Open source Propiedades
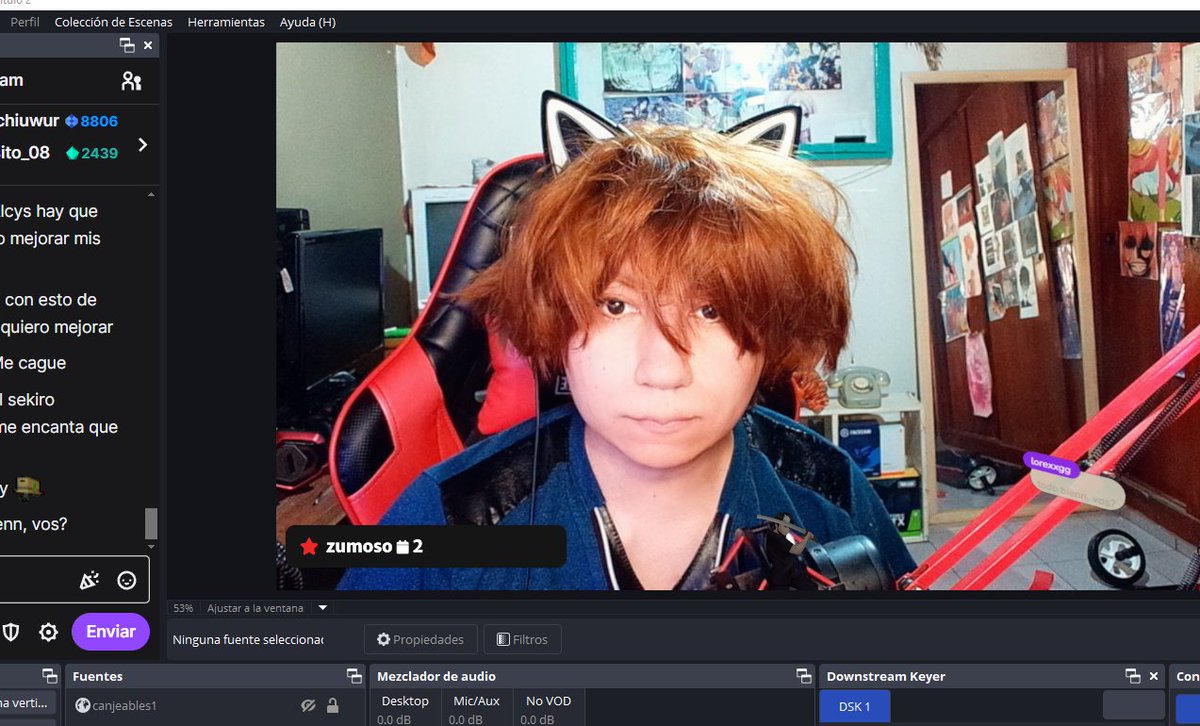The image size is (1200, 726). (x=420, y=639)
